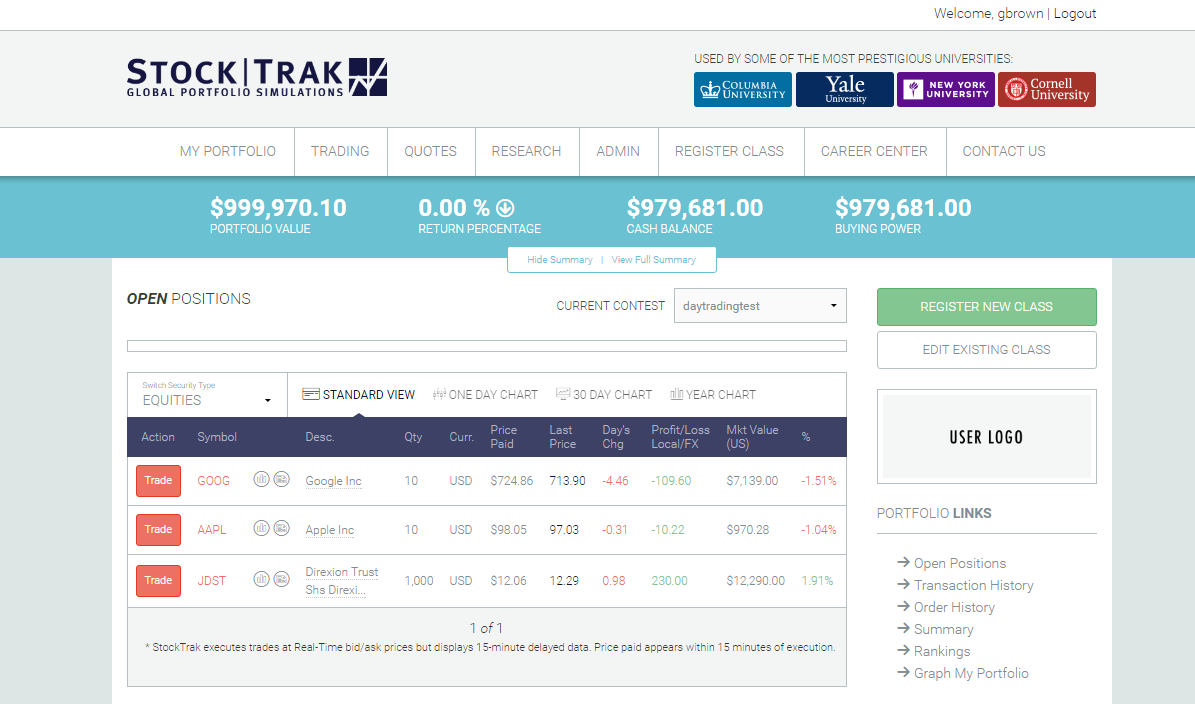The image size is (1195, 704).
Task: Open the bar chart icon for JDST
Action: 261,579
